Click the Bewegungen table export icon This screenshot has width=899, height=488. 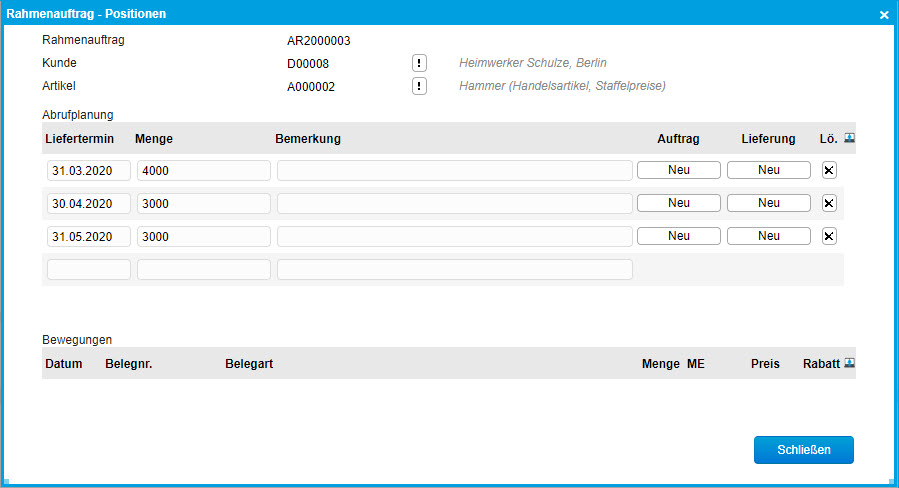click(850, 363)
